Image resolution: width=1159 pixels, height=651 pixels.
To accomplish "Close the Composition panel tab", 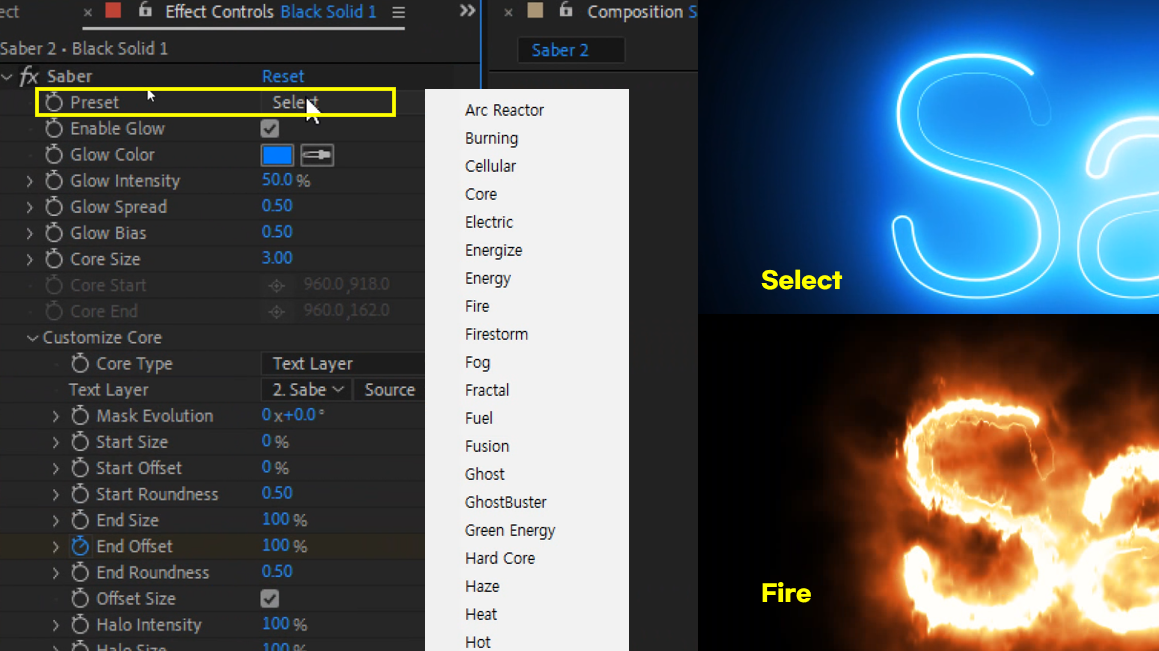I will (509, 13).
